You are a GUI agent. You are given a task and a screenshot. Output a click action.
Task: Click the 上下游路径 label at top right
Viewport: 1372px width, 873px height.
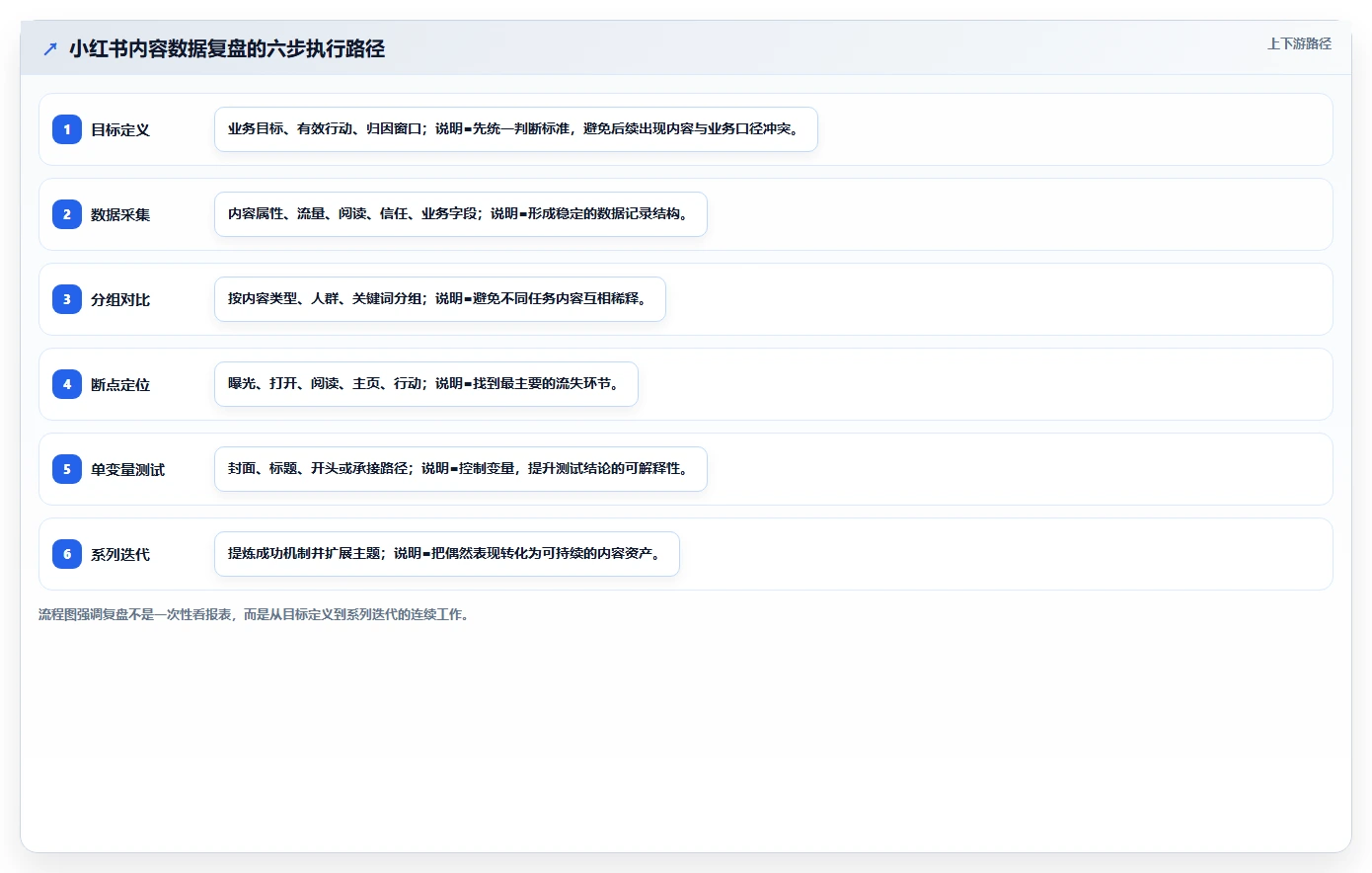pyautogui.click(x=1299, y=43)
